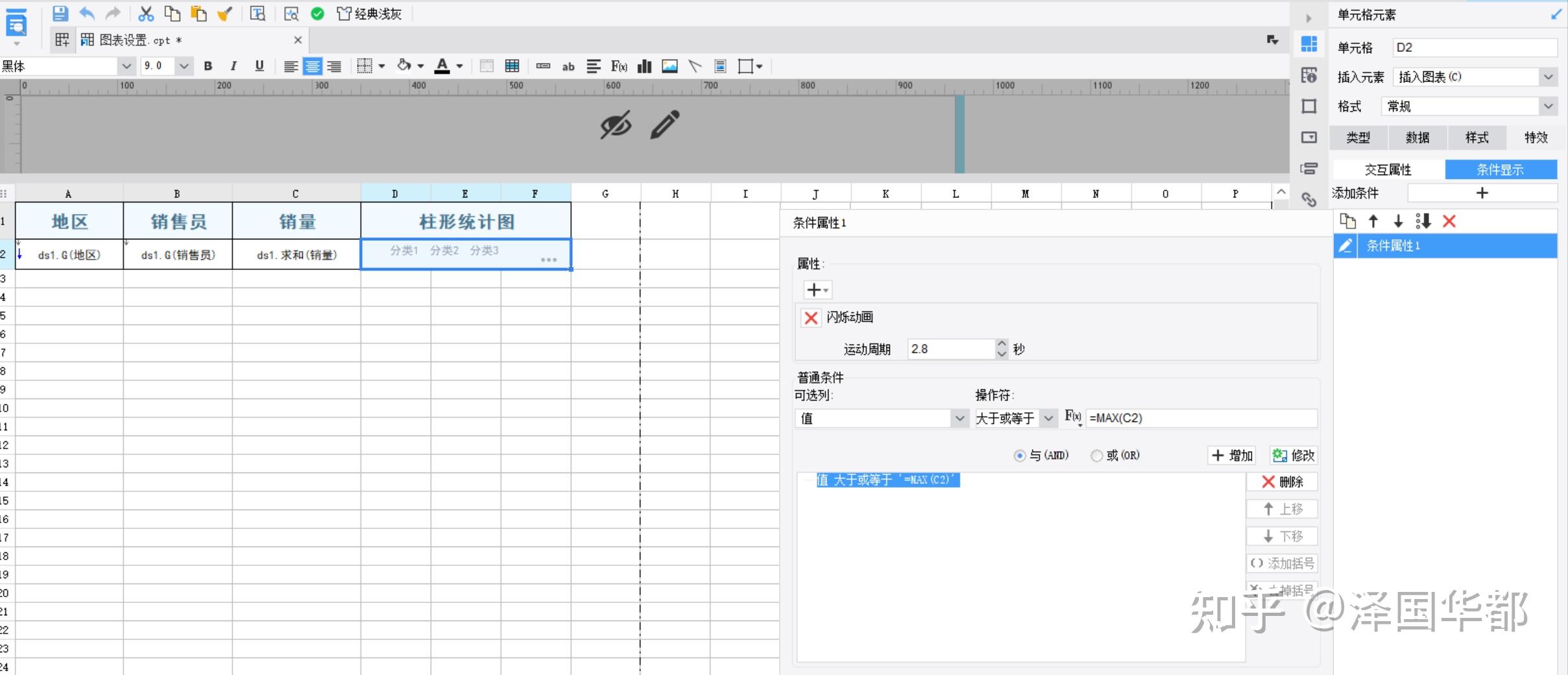
Task: Undo the last action
Action: (x=88, y=13)
